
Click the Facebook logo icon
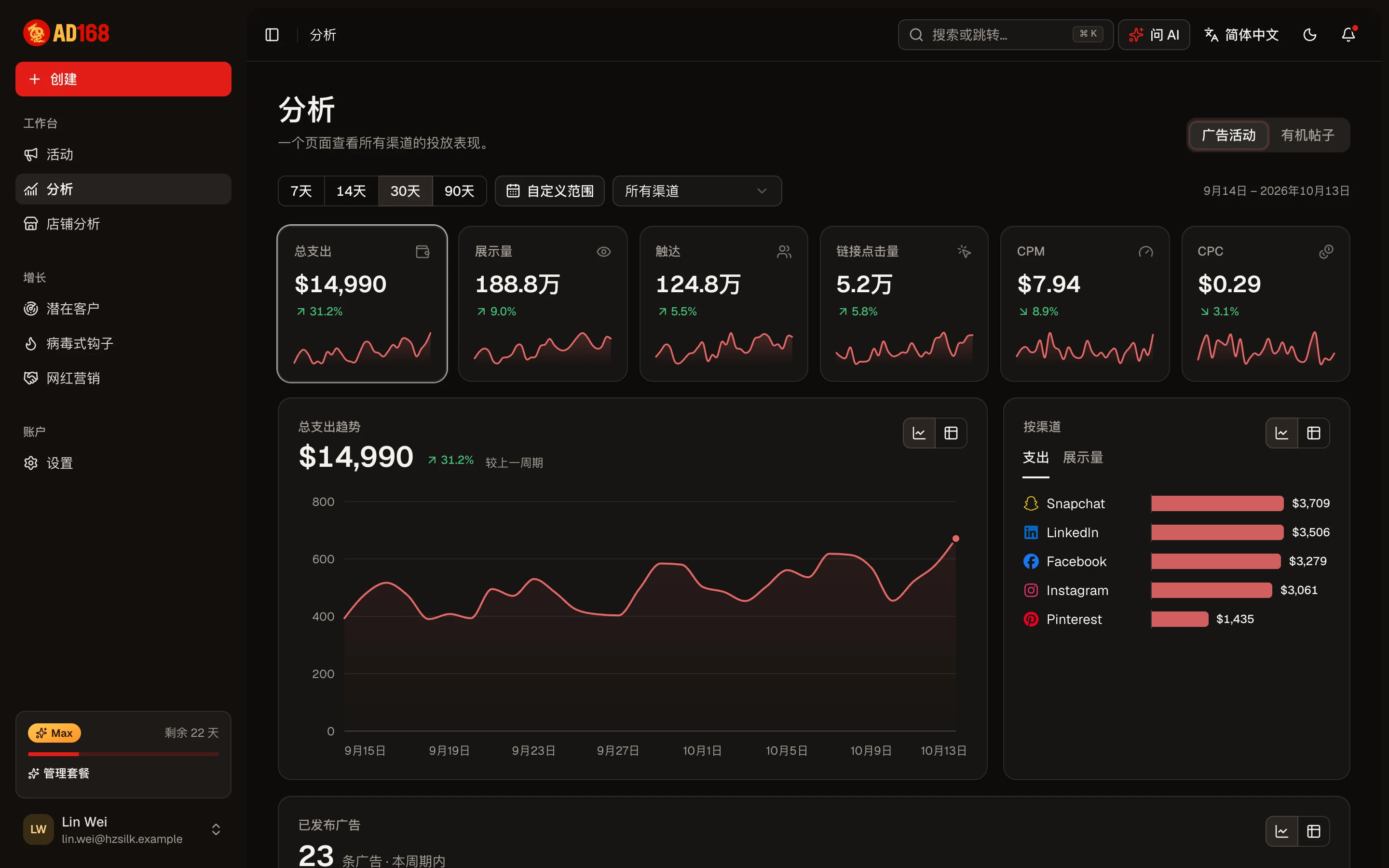tap(1031, 561)
